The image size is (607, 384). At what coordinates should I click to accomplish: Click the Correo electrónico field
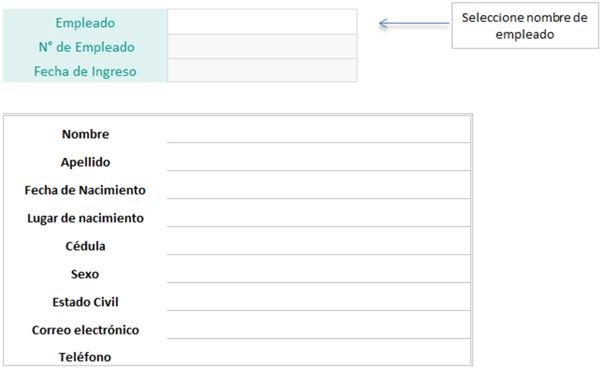click(x=319, y=325)
